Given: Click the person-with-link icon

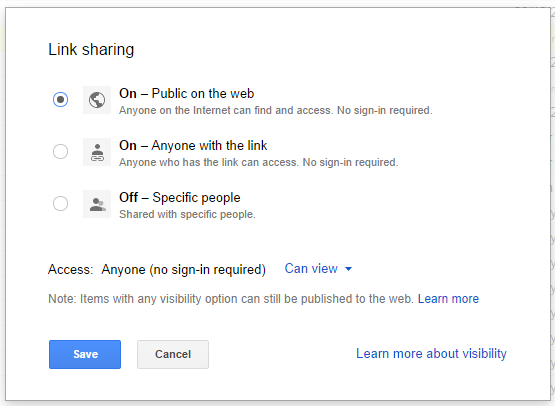Looking at the screenshot, I should 97,152.
